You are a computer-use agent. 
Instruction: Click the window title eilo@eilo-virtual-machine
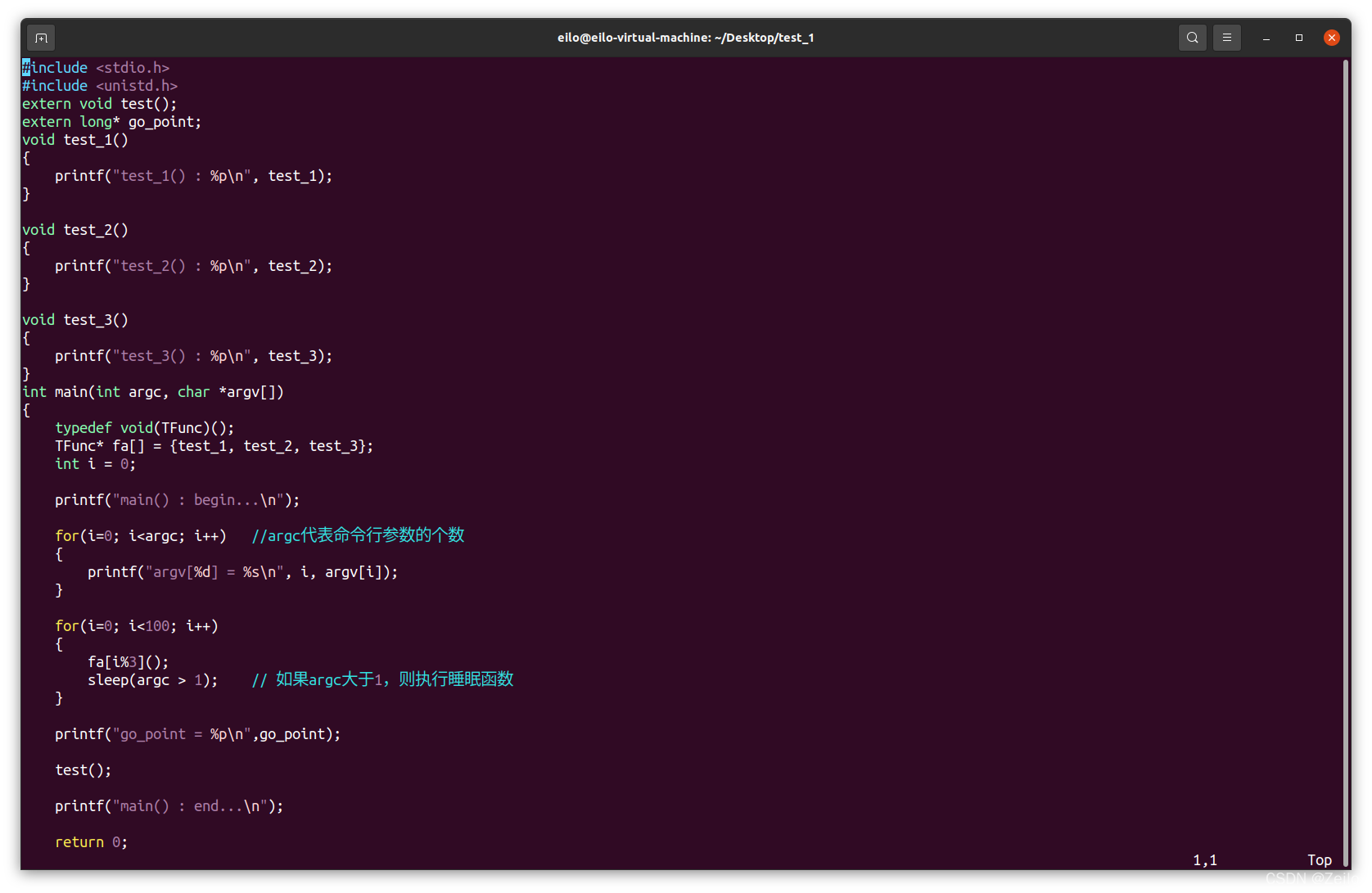685,38
